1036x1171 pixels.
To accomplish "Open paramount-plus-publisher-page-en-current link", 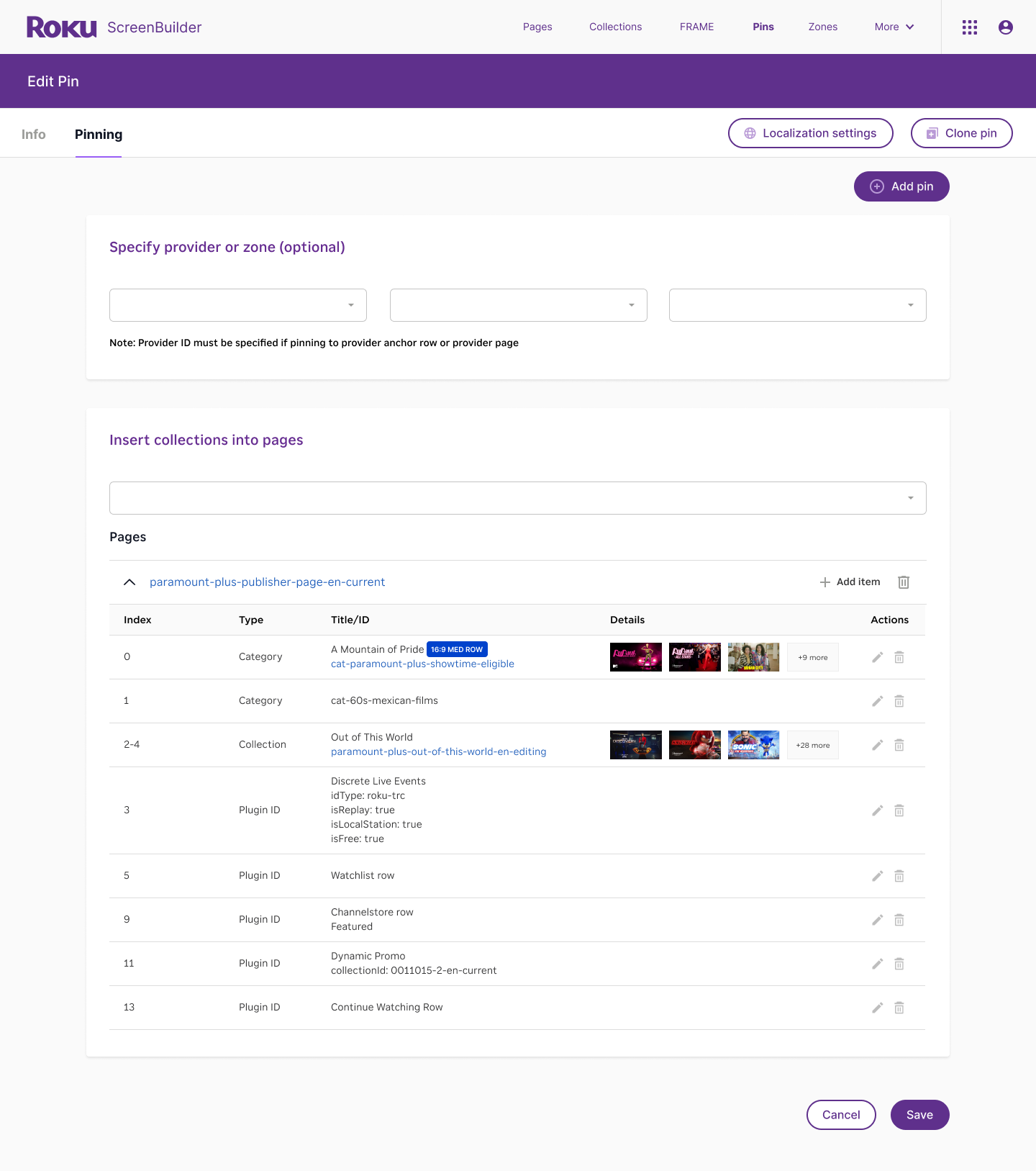I will point(267,582).
